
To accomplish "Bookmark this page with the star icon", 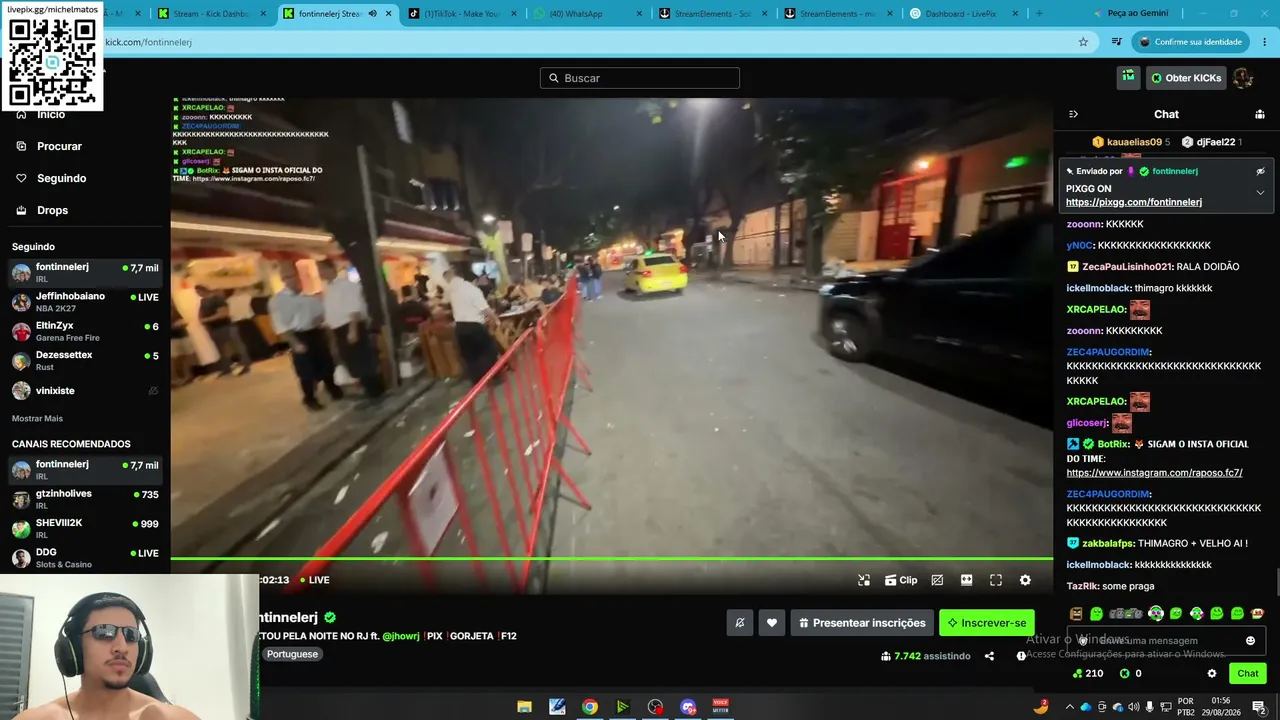I will 1083,42.
